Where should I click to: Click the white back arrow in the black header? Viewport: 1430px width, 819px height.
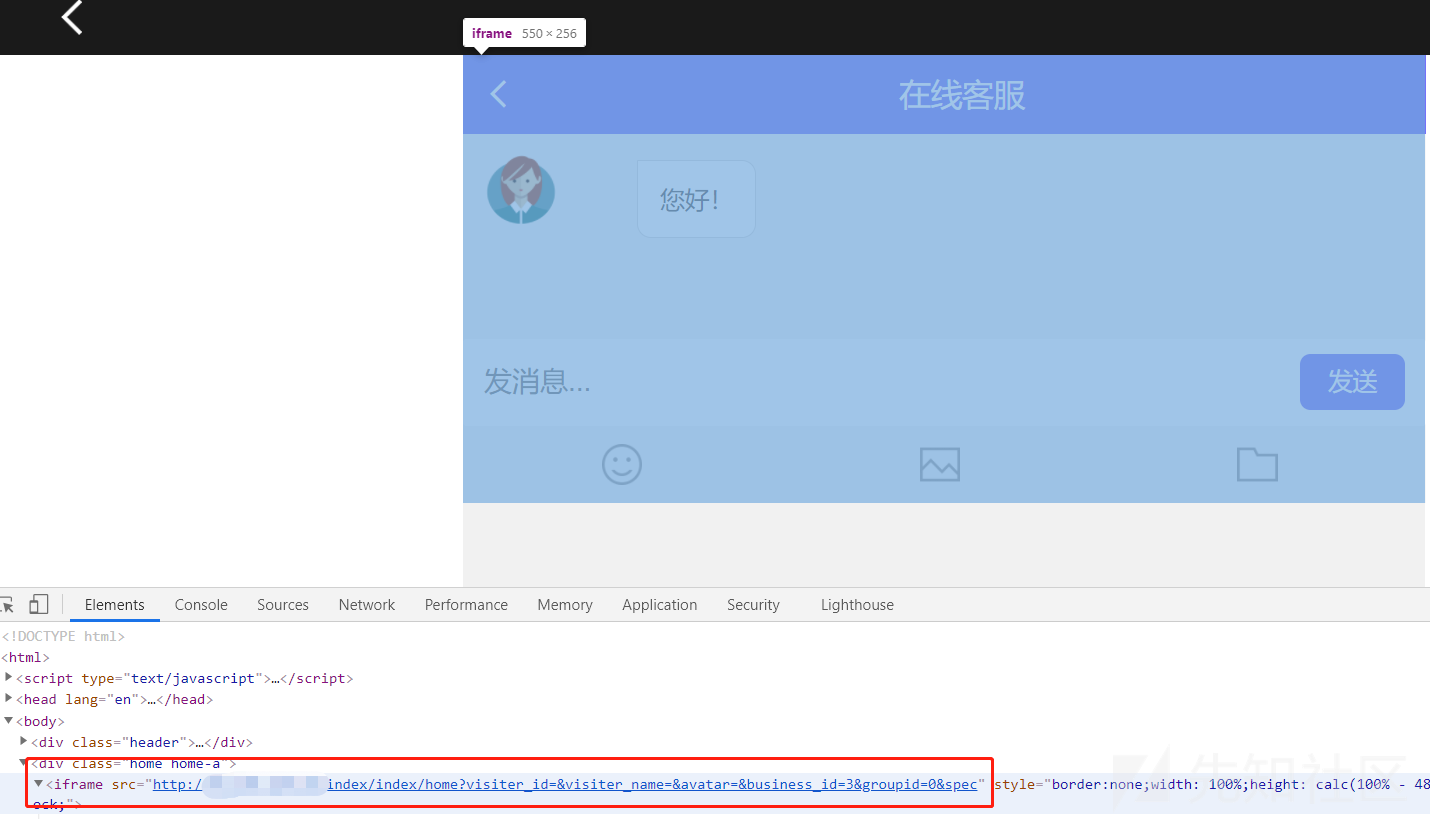pyautogui.click(x=72, y=16)
